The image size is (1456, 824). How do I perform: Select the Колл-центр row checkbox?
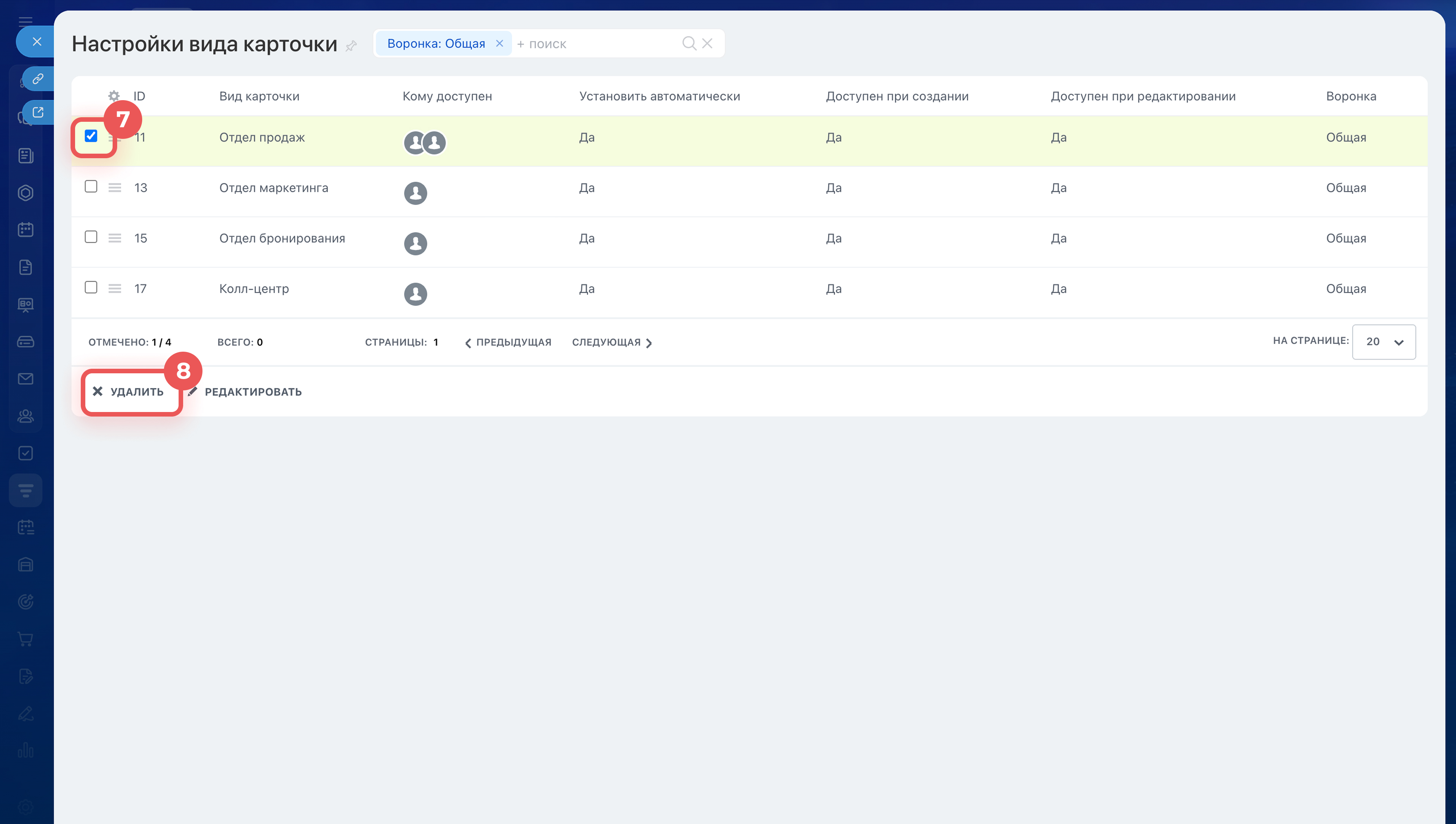(x=91, y=288)
